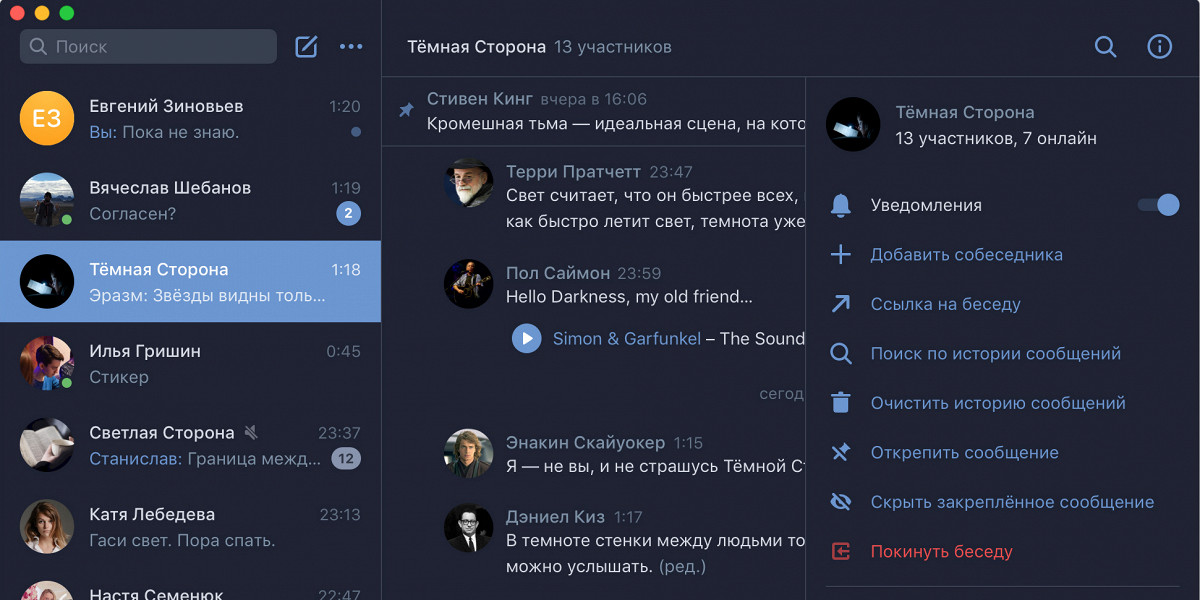
Task: Click the trash icon to clear history
Action: (841, 403)
